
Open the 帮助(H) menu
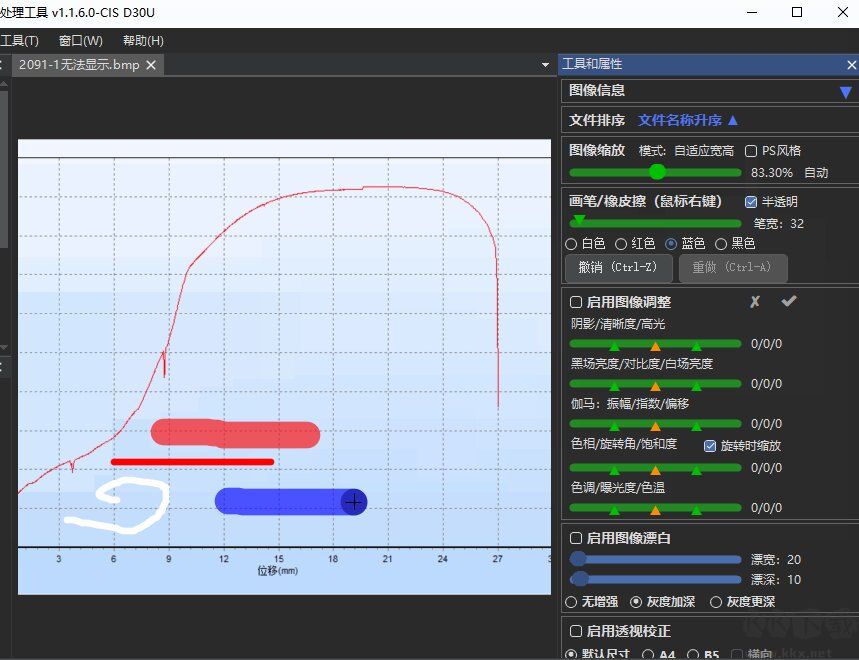click(x=142, y=40)
